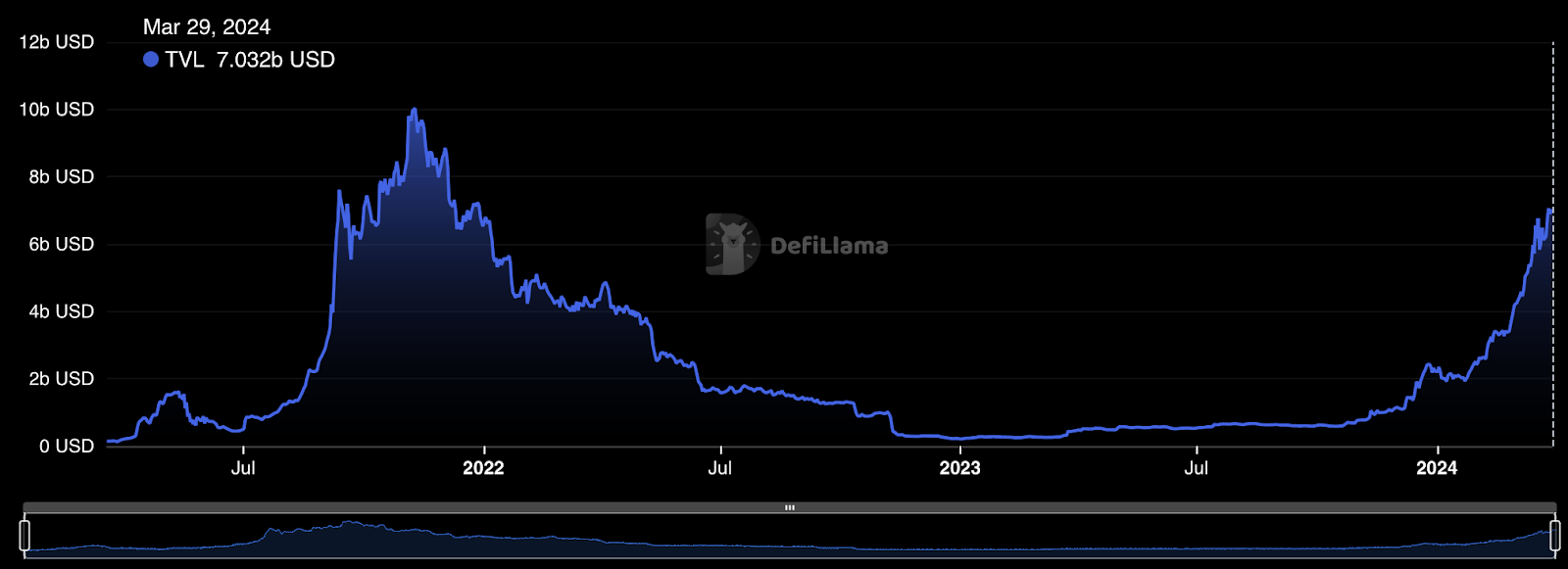Click the Jul label between 2022 and 2023

click(720, 468)
